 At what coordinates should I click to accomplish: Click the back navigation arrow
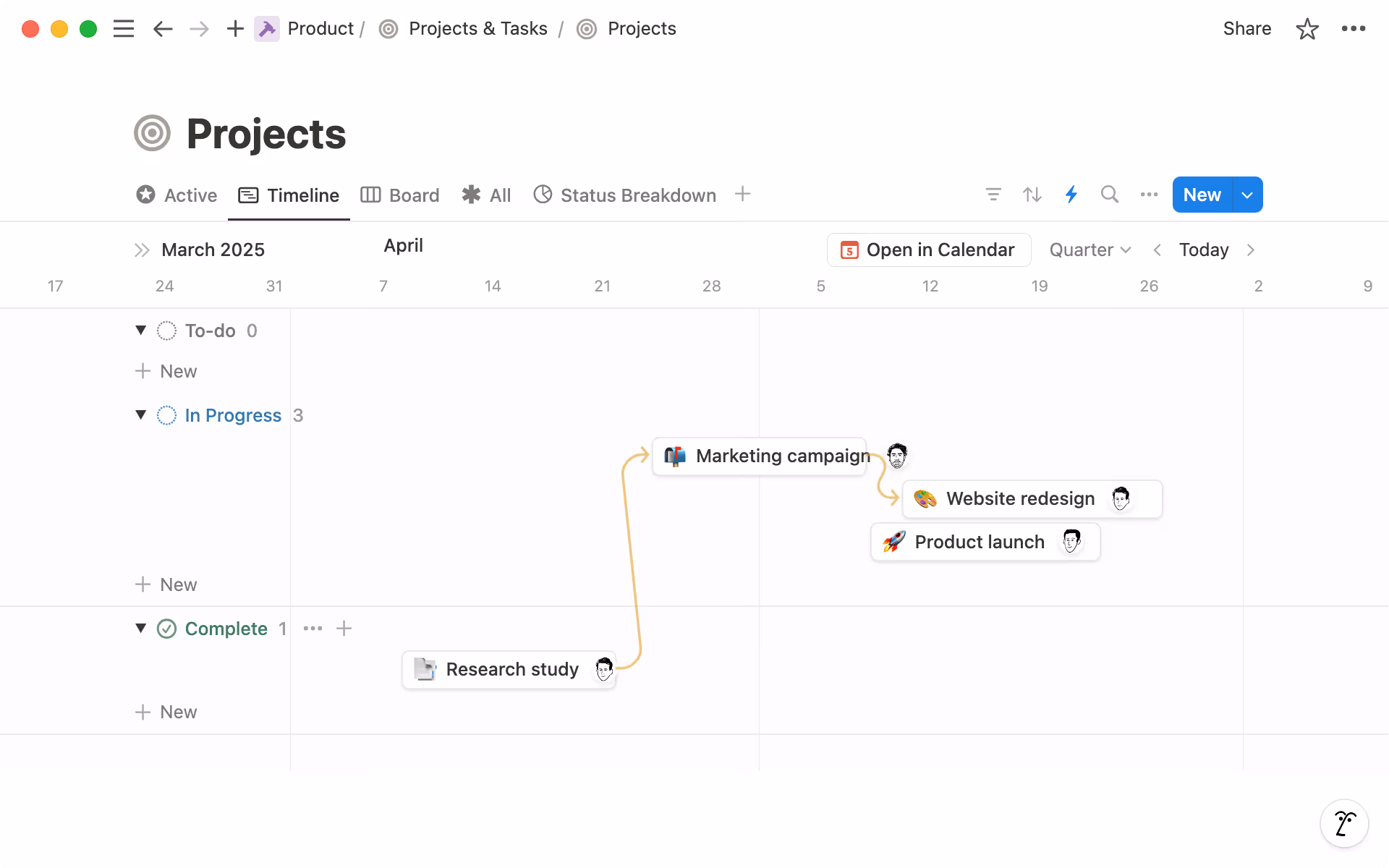pyautogui.click(x=163, y=29)
